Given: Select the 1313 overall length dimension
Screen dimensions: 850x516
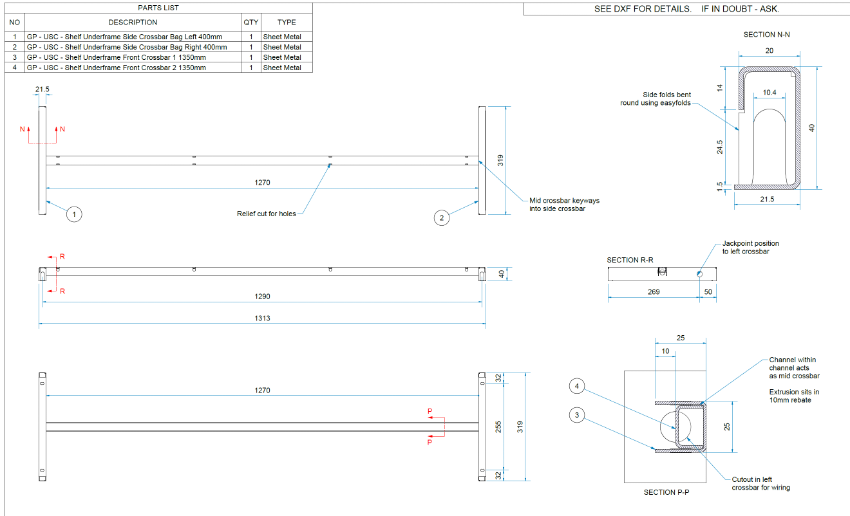Looking at the screenshot, I should [x=263, y=318].
